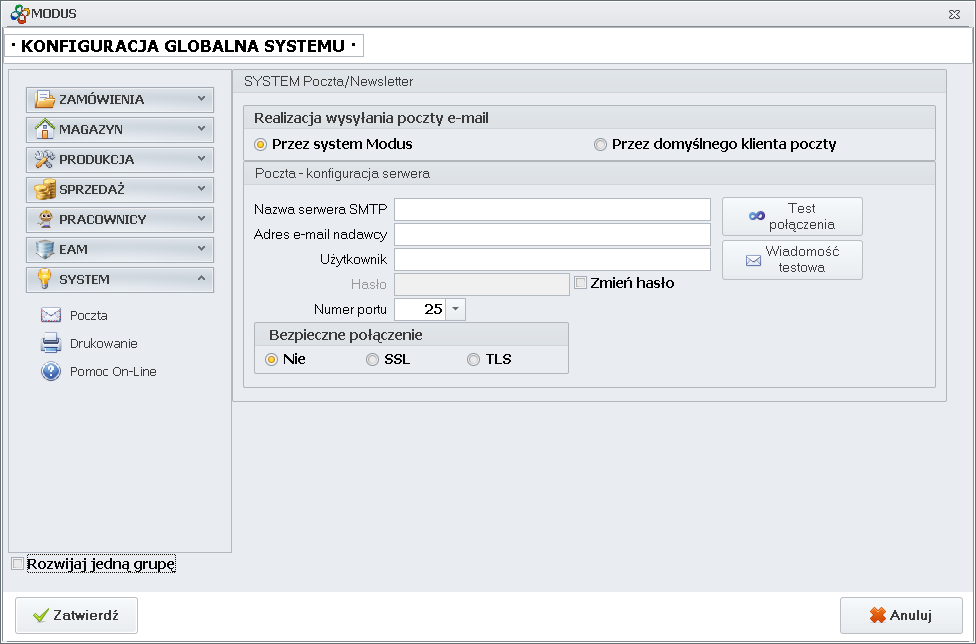Select the ZAMÓWIENIA group label
Viewport: 976px width, 644px height.
point(101,100)
